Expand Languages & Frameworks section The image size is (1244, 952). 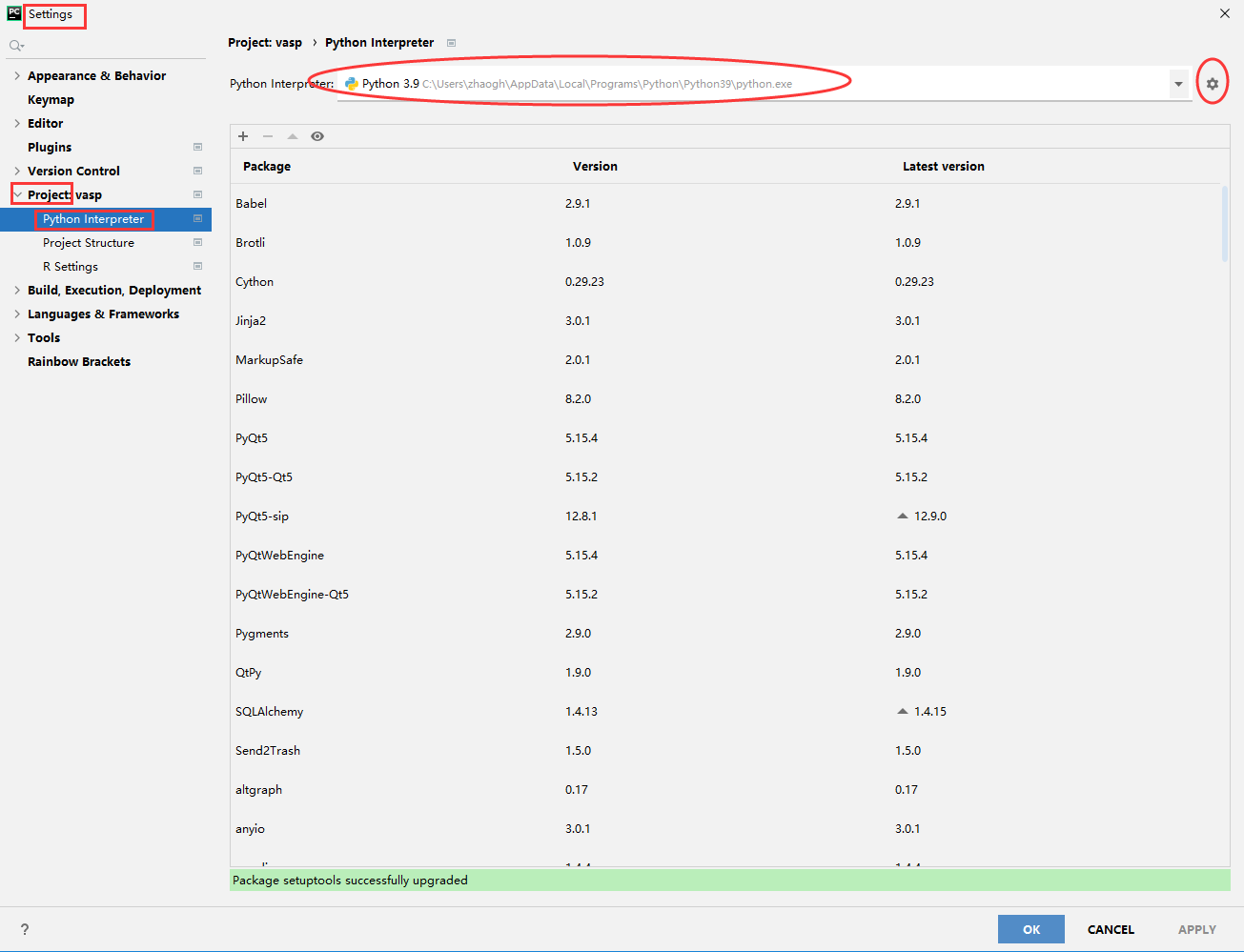(x=17, y=314)
